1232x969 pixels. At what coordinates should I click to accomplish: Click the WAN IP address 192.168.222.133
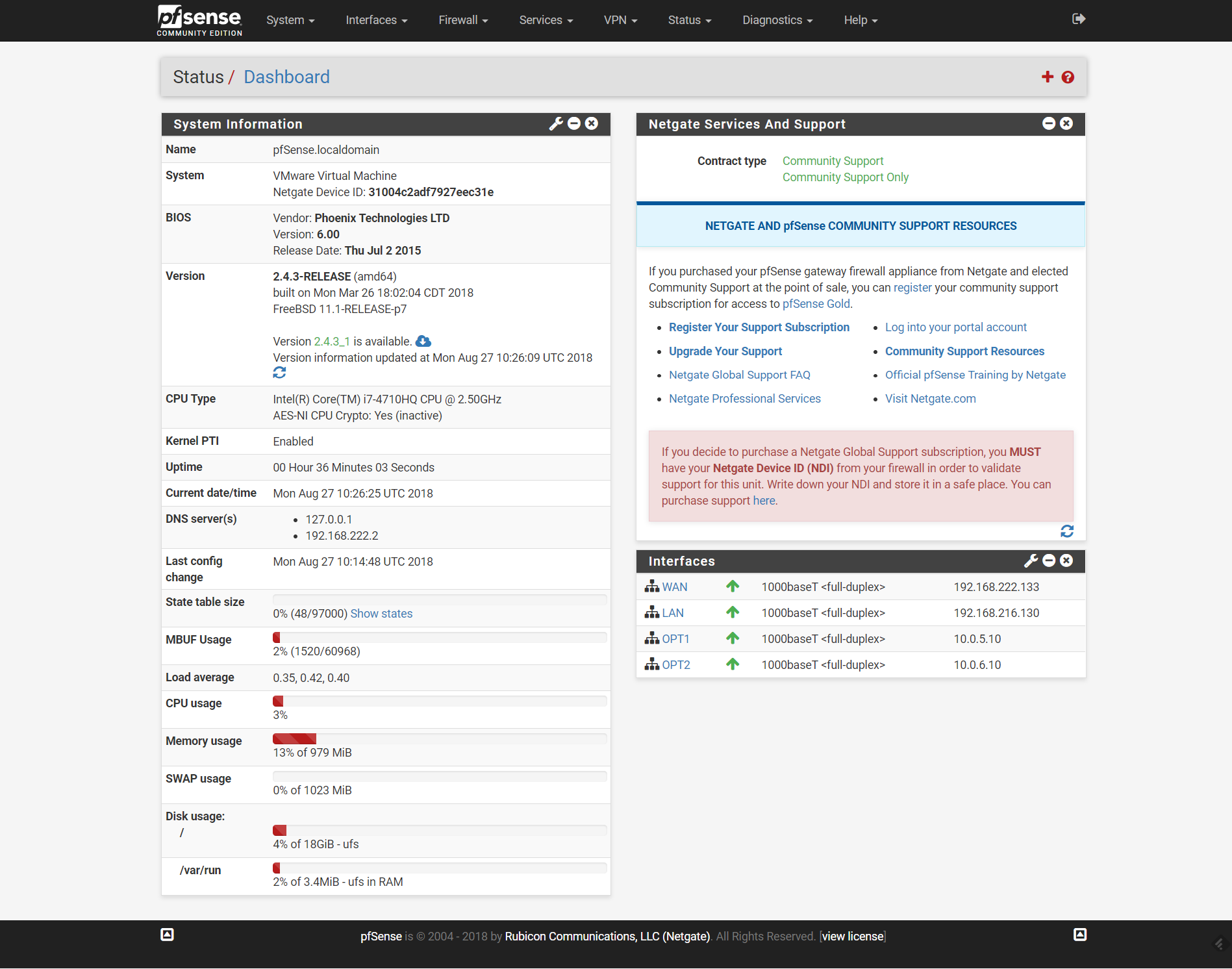[x=996, y=587]
